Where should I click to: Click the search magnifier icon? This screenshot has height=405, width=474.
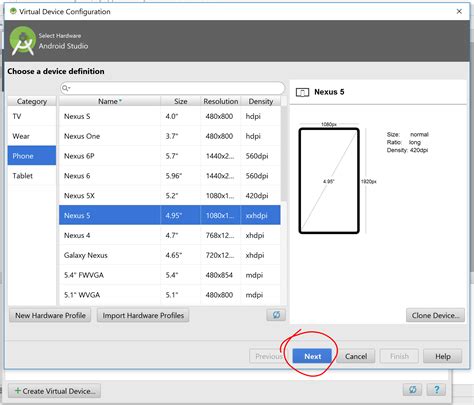tap(65, 88)
